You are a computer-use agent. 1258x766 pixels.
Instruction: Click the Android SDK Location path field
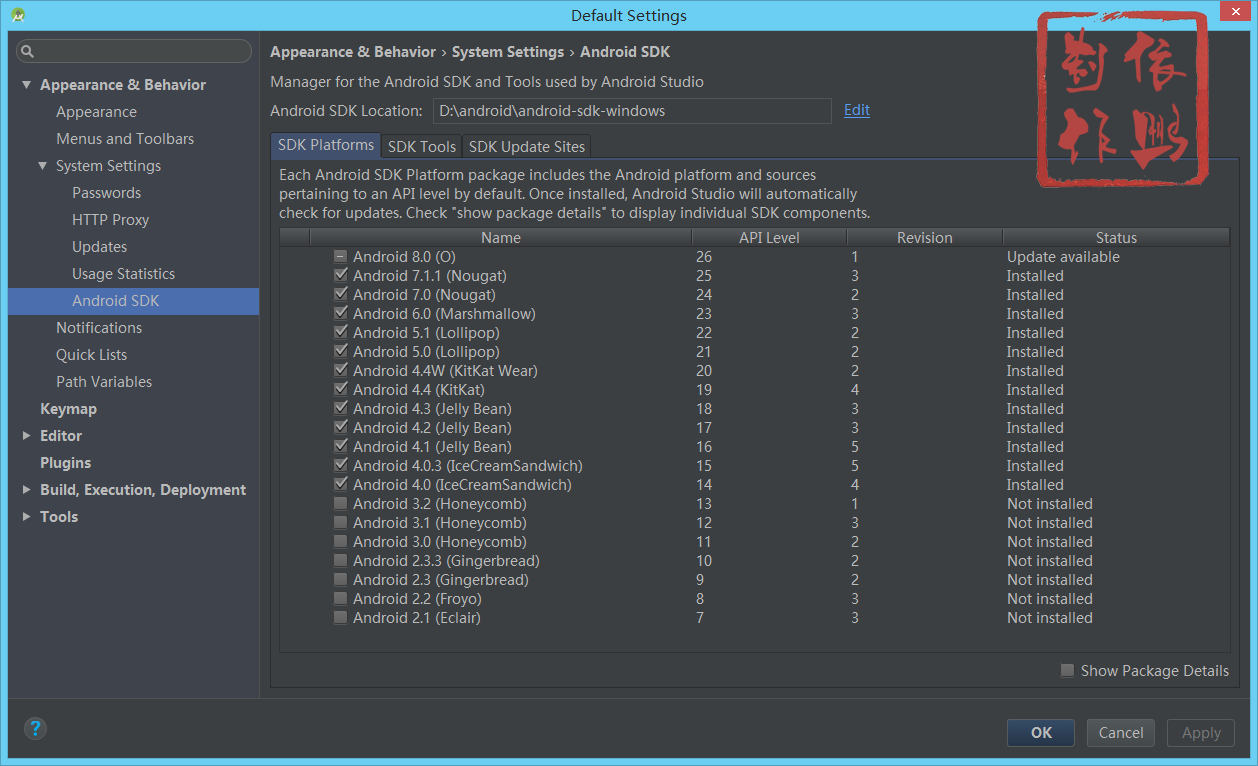(x=632, y=111)
